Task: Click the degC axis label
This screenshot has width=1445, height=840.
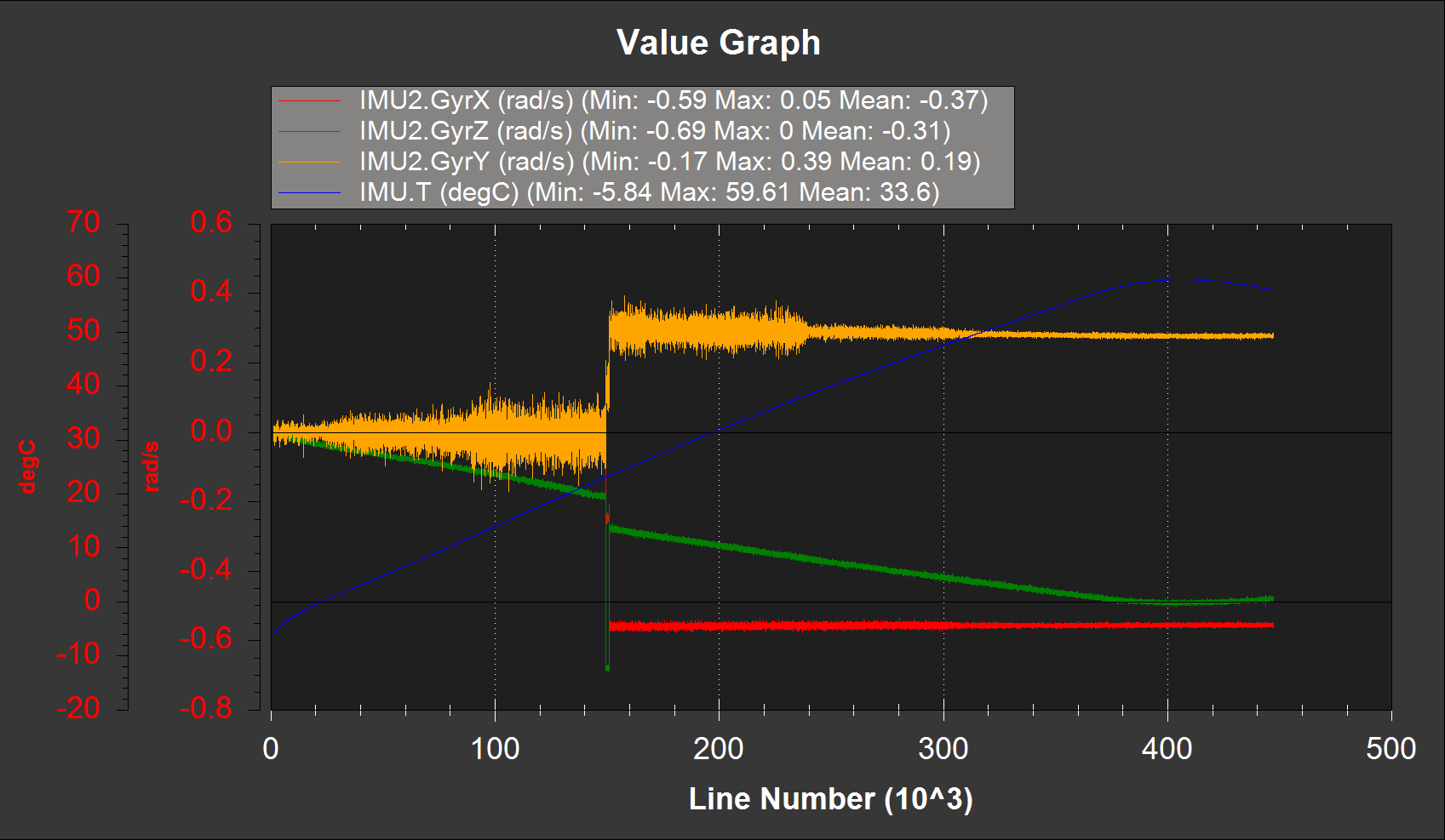Action: click(x=27, y=466)
